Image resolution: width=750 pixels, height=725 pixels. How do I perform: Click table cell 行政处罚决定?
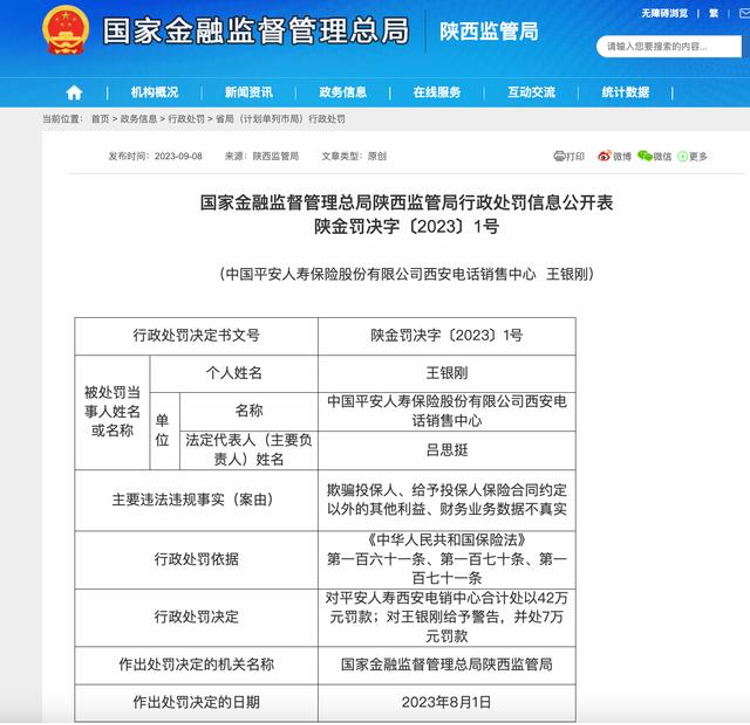click(x=196, y=617)
